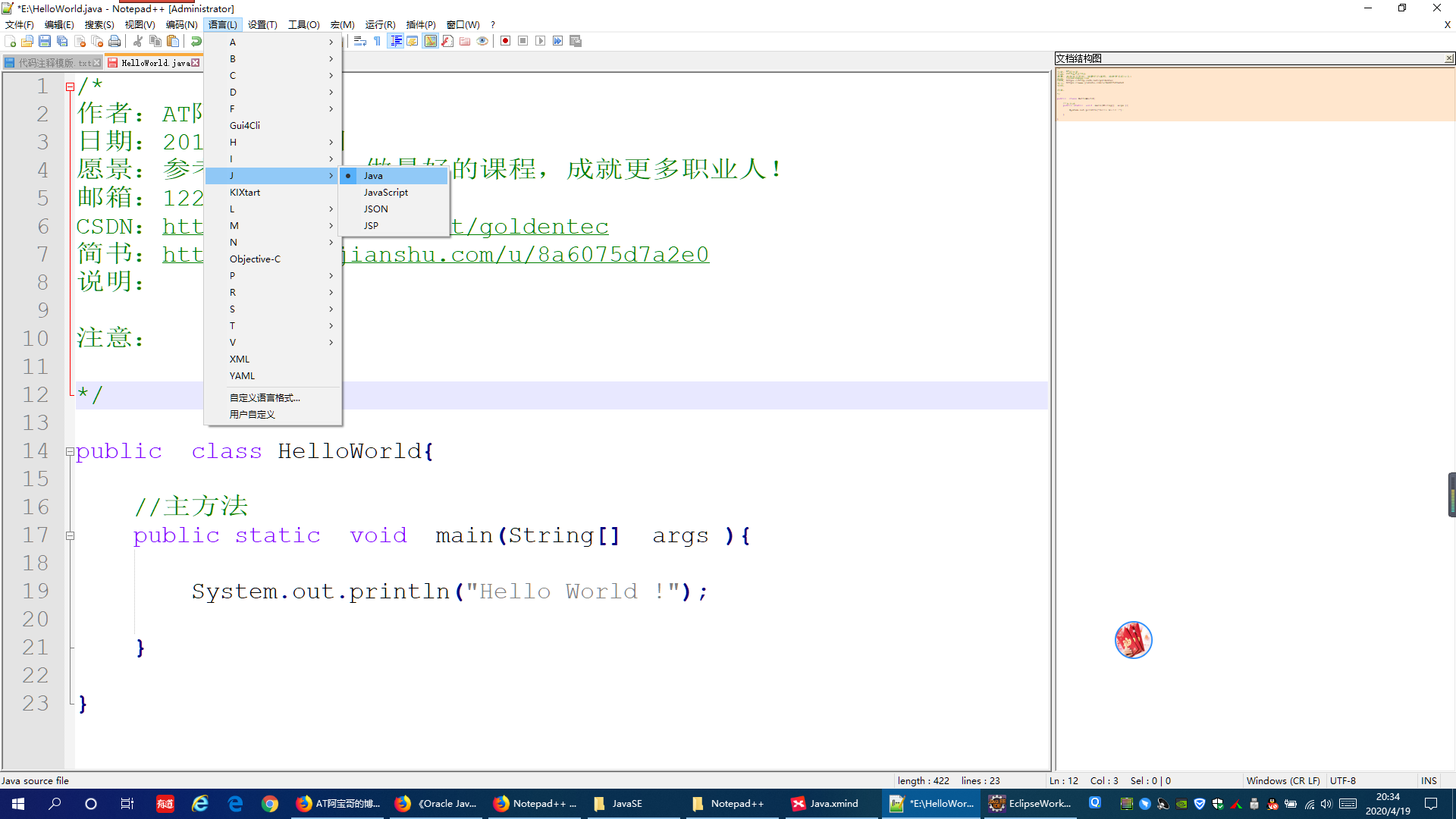Select XML in the language menu

click(x=272, y=359)
